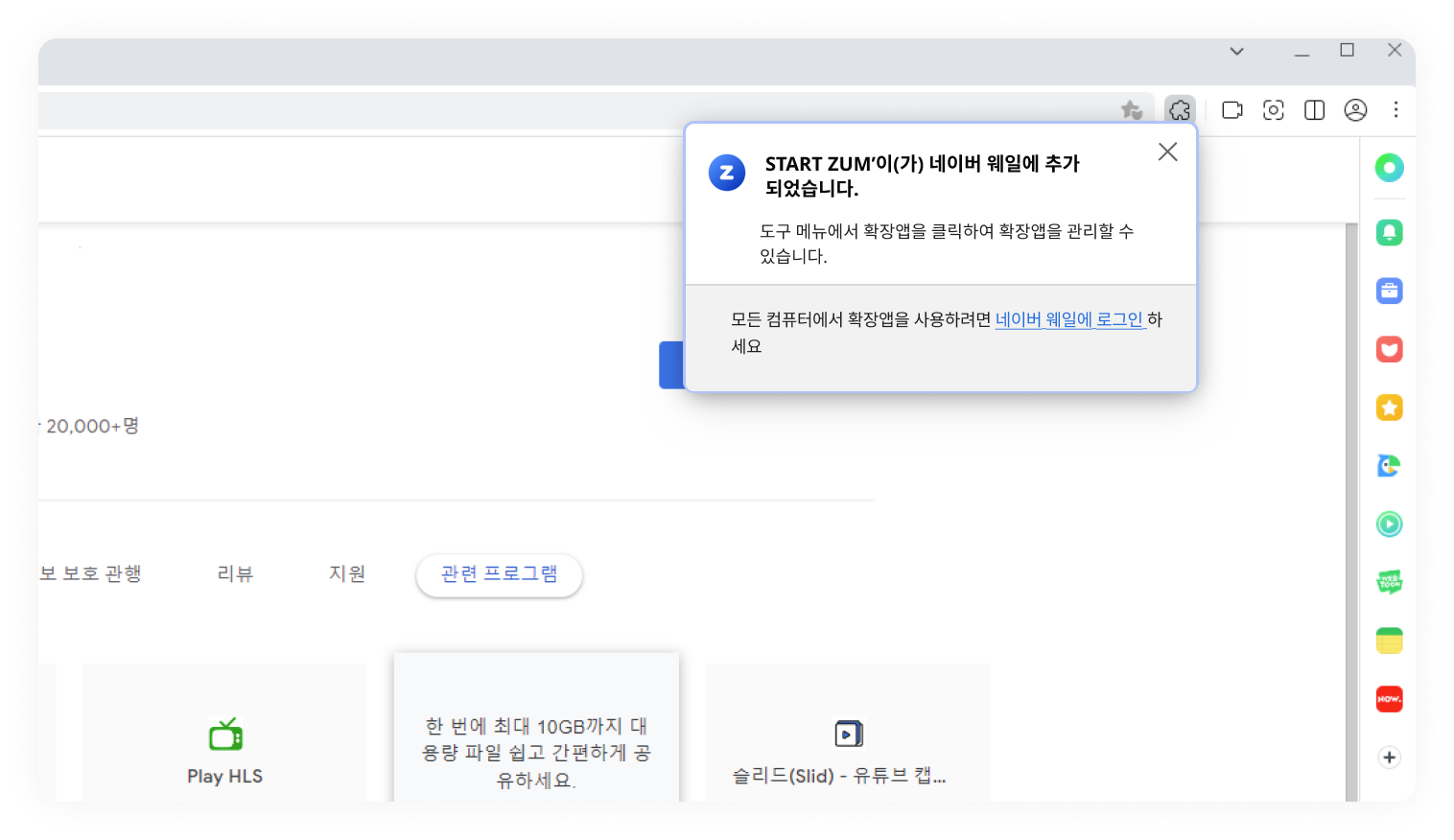
Task: Open the Papago translator in the sidebar
Action: (1389, 465)
